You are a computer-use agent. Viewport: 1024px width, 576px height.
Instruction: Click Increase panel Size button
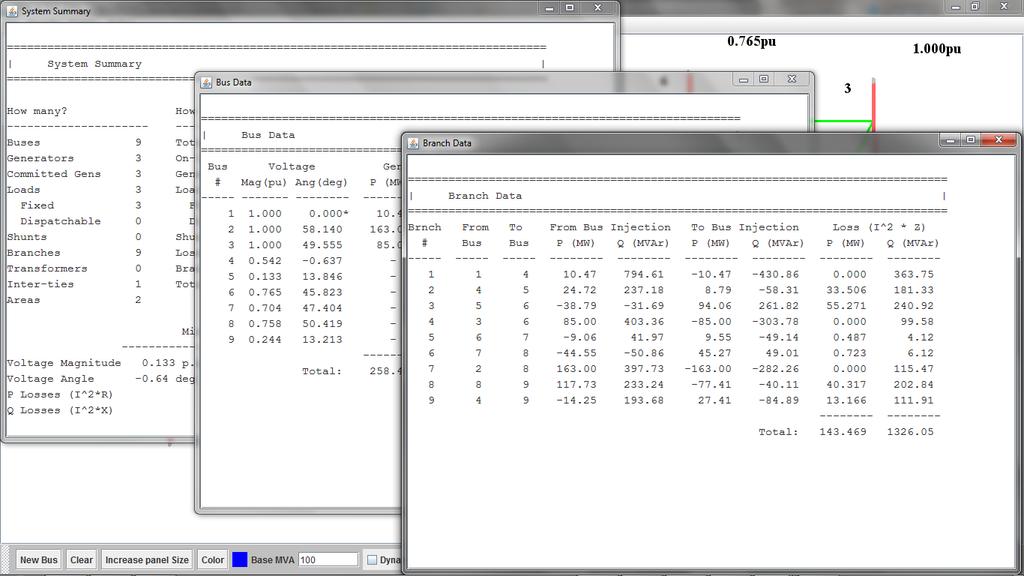[x=147, y=560]
